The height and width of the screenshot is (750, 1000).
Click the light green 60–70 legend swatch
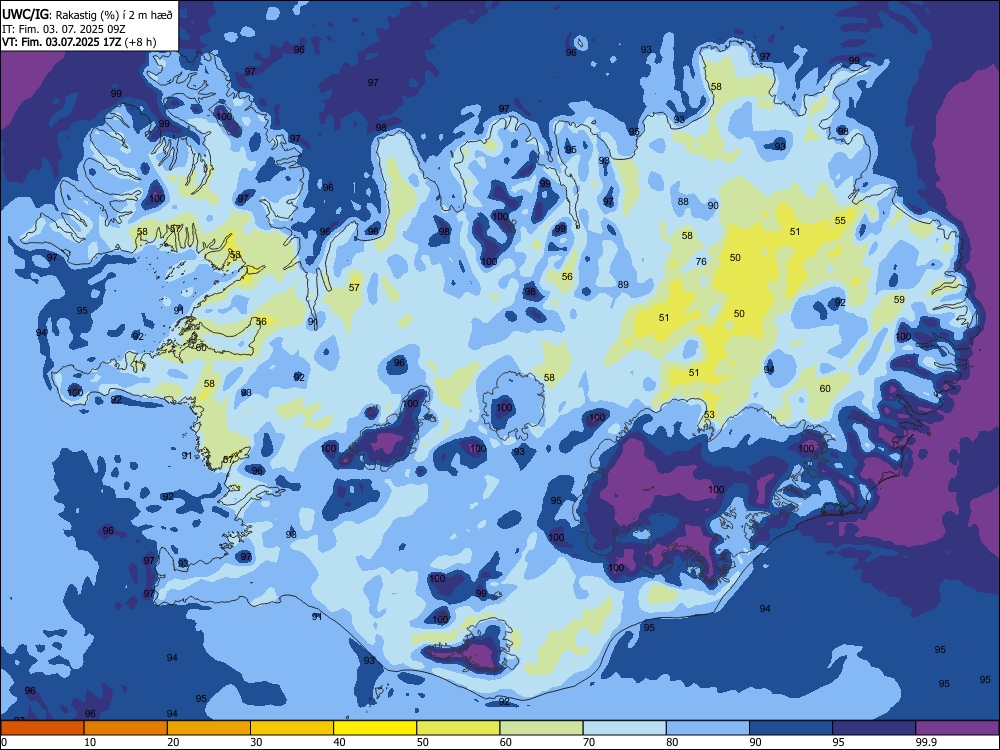pos(541,728)
